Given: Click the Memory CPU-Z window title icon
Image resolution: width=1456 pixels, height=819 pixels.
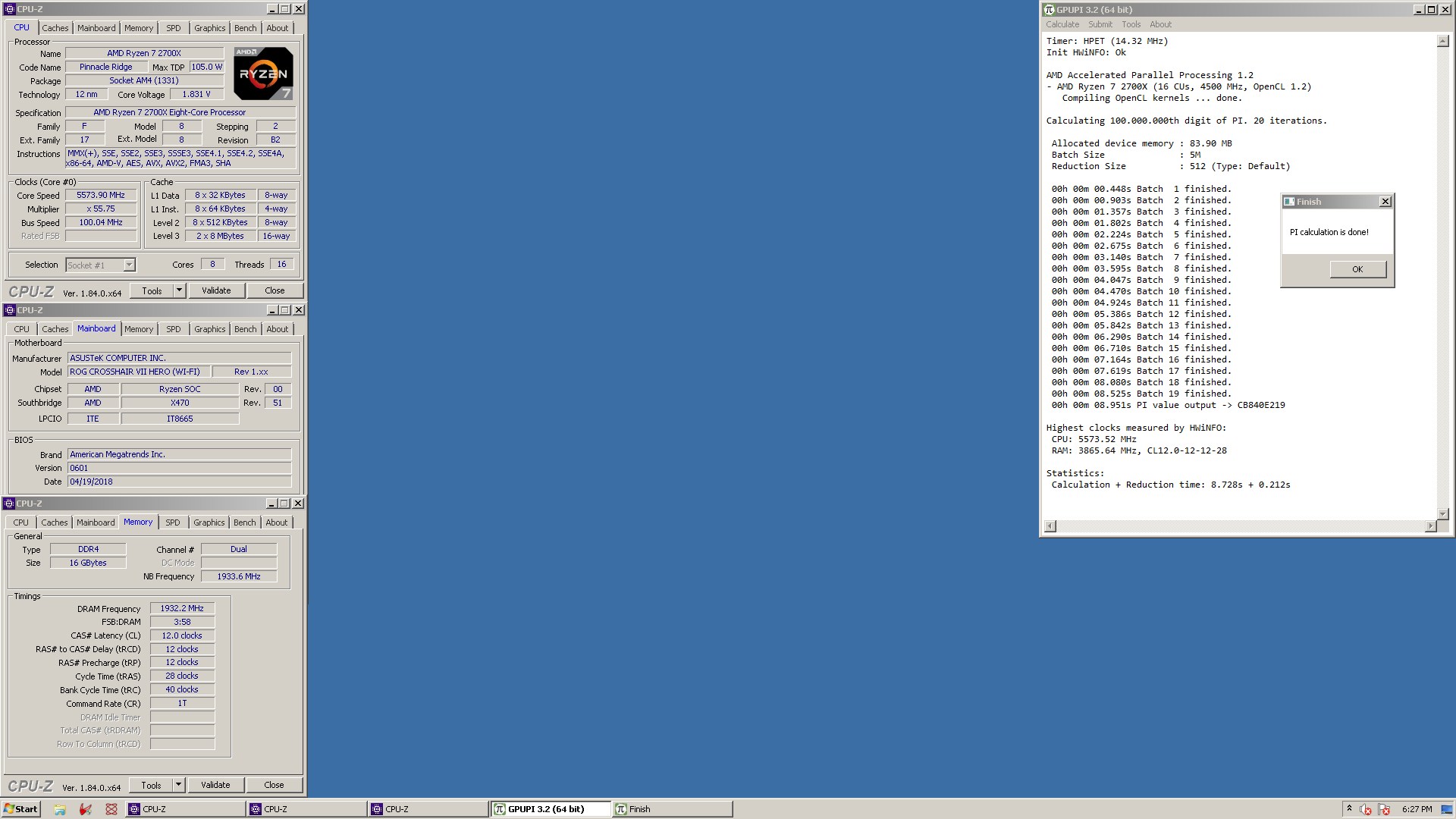Looking at the screenshot, I should point(9,504).
